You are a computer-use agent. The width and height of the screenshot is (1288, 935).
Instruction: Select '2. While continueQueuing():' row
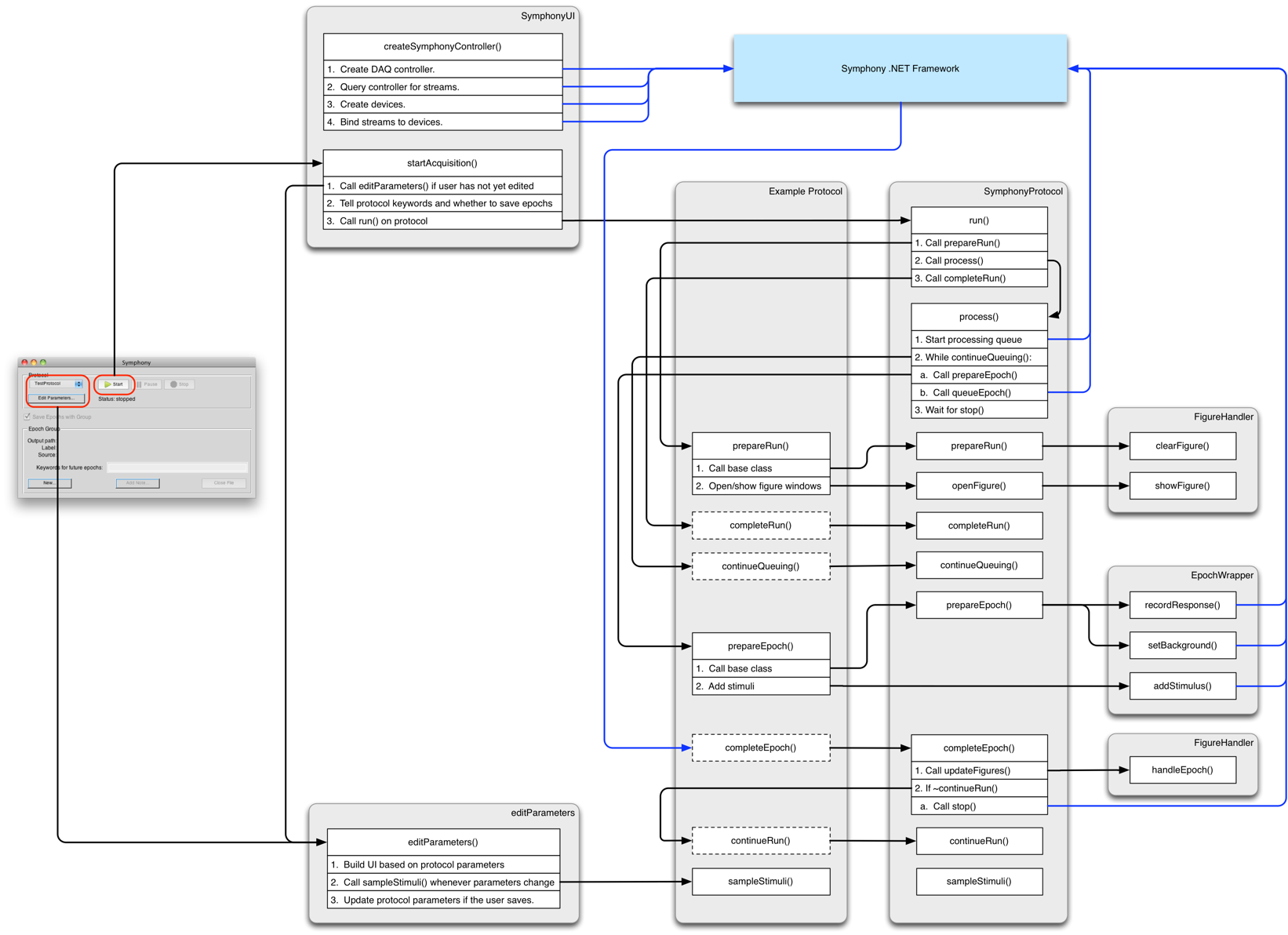(x=979, y=357)
